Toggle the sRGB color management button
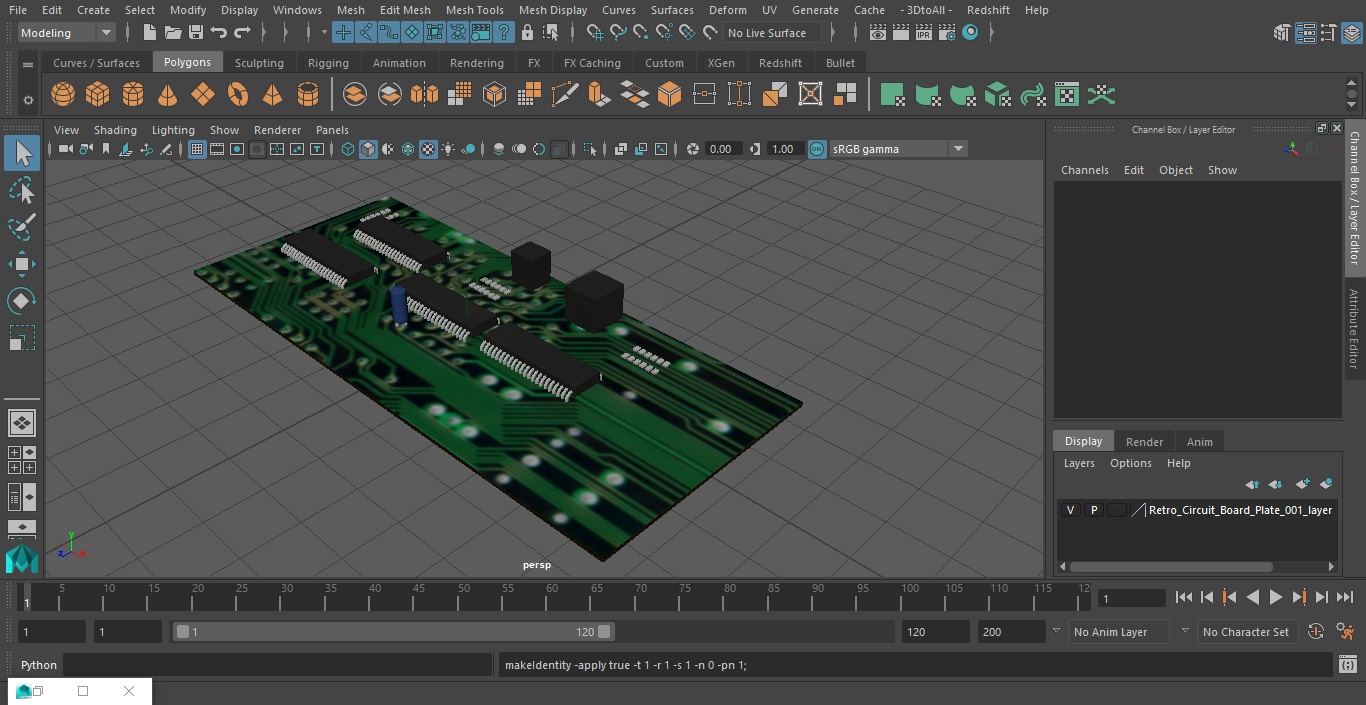 pyautogui.click(x=817, y=149)
